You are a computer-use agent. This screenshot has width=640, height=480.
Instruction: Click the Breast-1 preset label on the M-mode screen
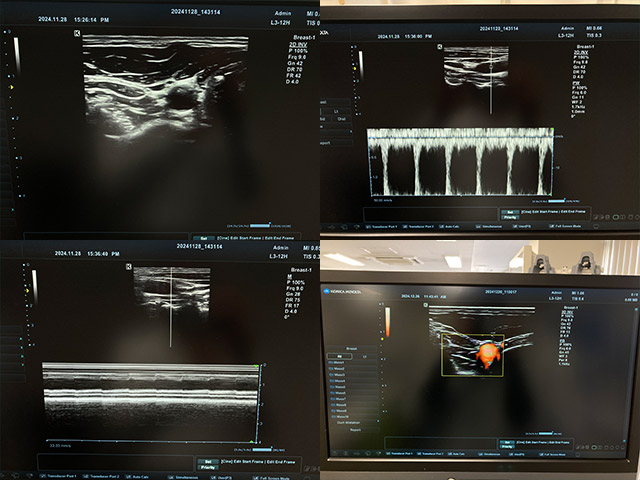[301, 270]
